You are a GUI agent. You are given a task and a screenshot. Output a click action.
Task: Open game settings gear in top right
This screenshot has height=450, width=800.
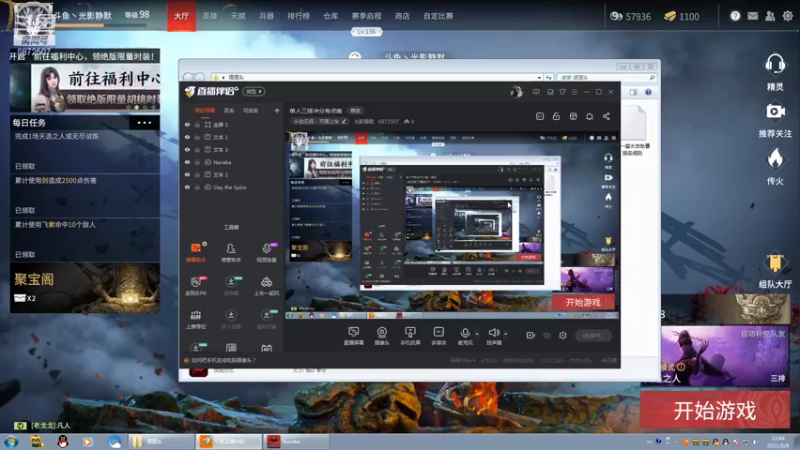click(x=788, y=16)
